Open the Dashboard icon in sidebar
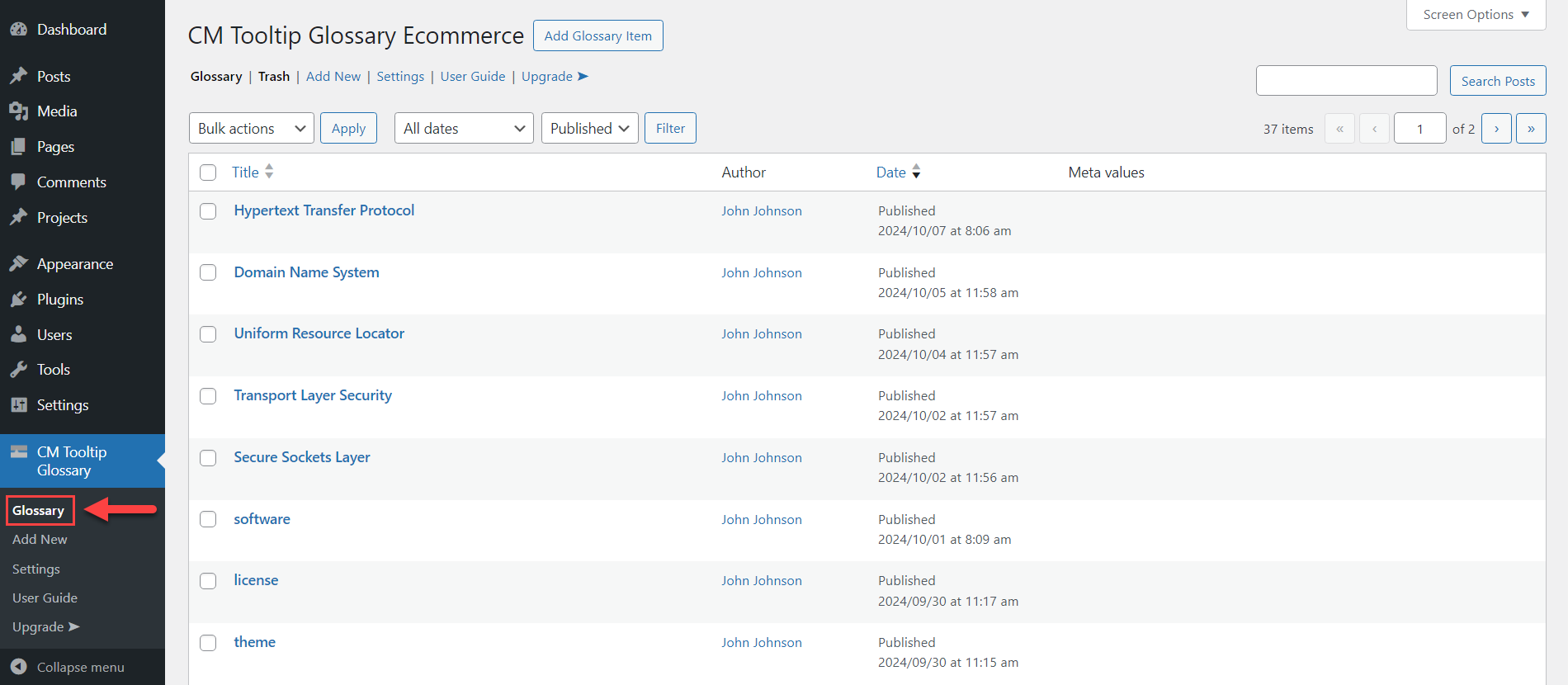The image size is (1568, 685). (18, 30)
